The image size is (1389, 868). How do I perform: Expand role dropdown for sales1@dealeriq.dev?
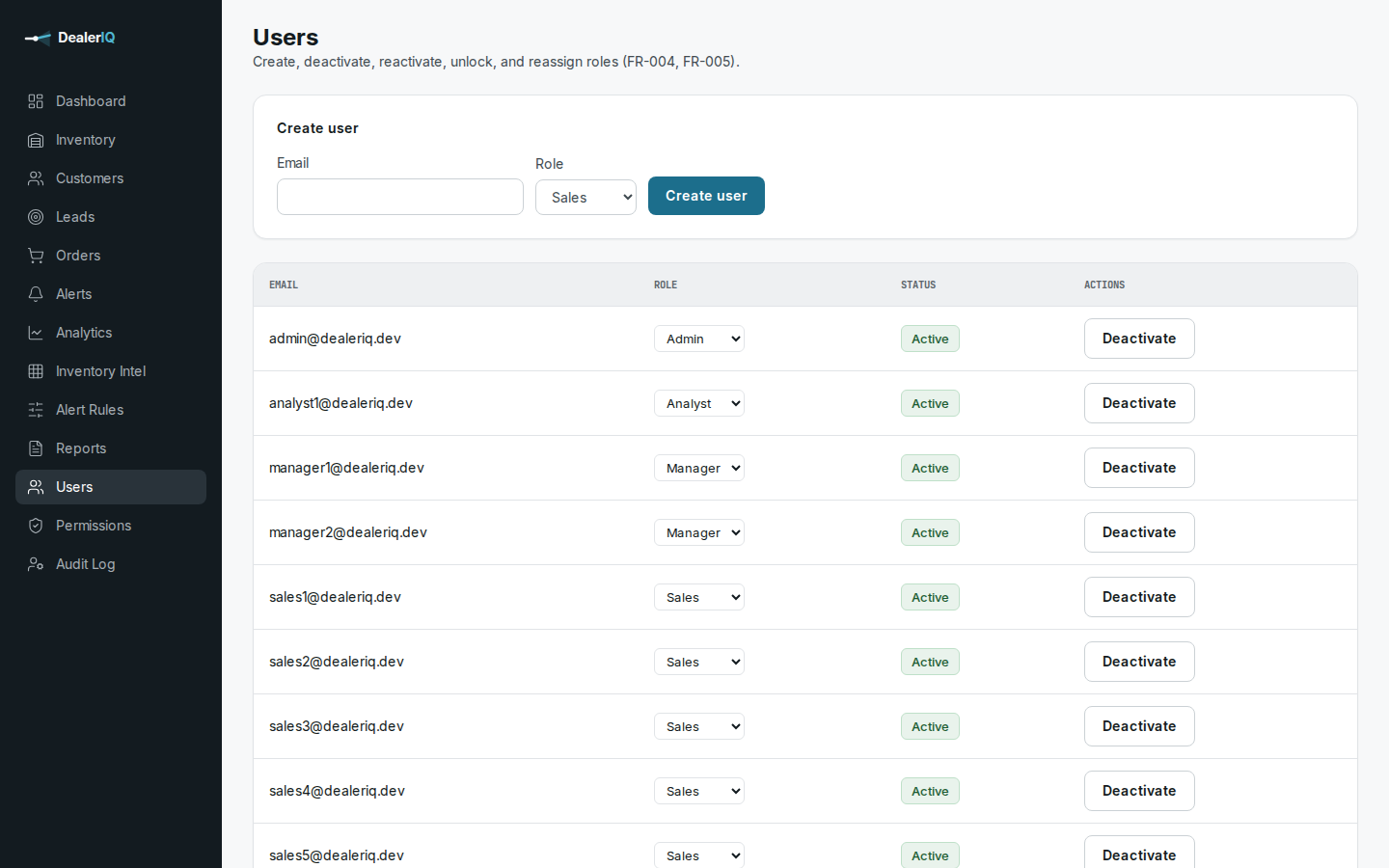(x=699, y=597)
